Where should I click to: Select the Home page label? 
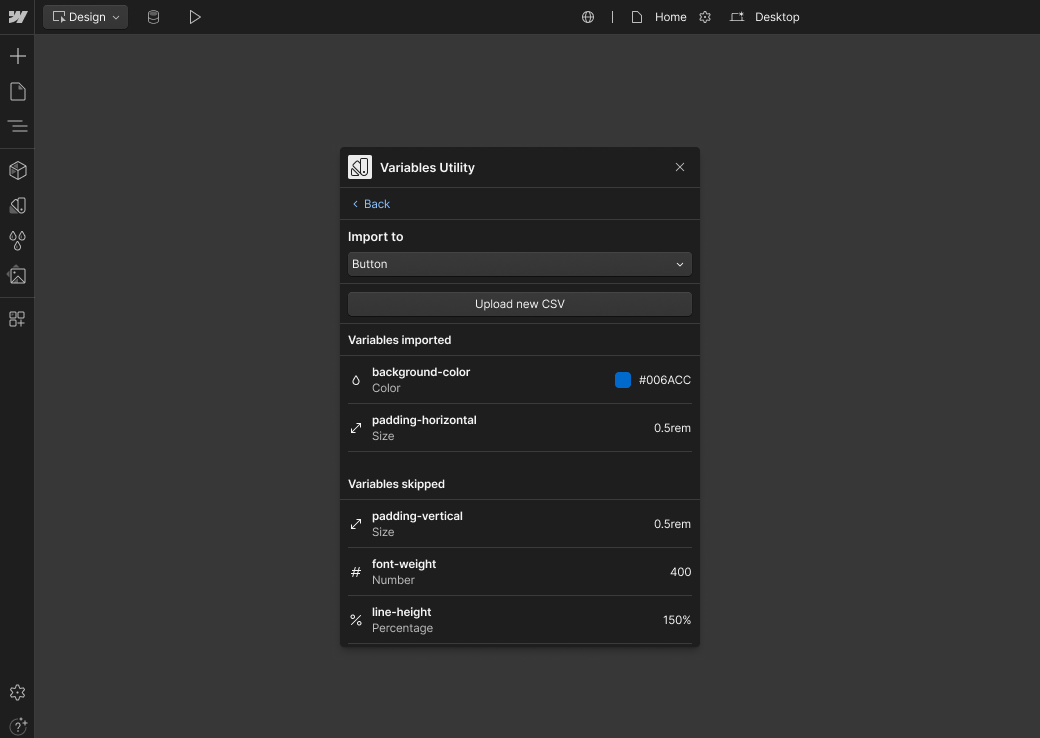click(x=671, y=17)
